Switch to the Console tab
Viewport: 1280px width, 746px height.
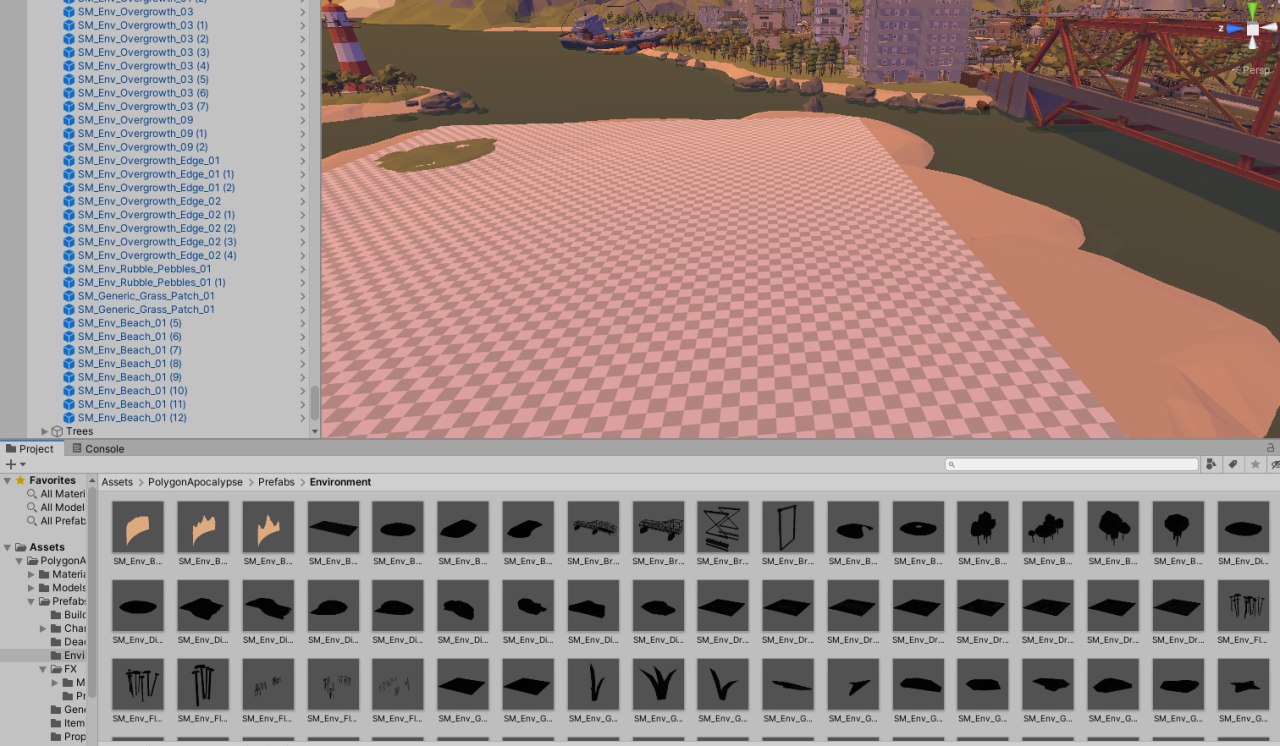tap(98, 449)
